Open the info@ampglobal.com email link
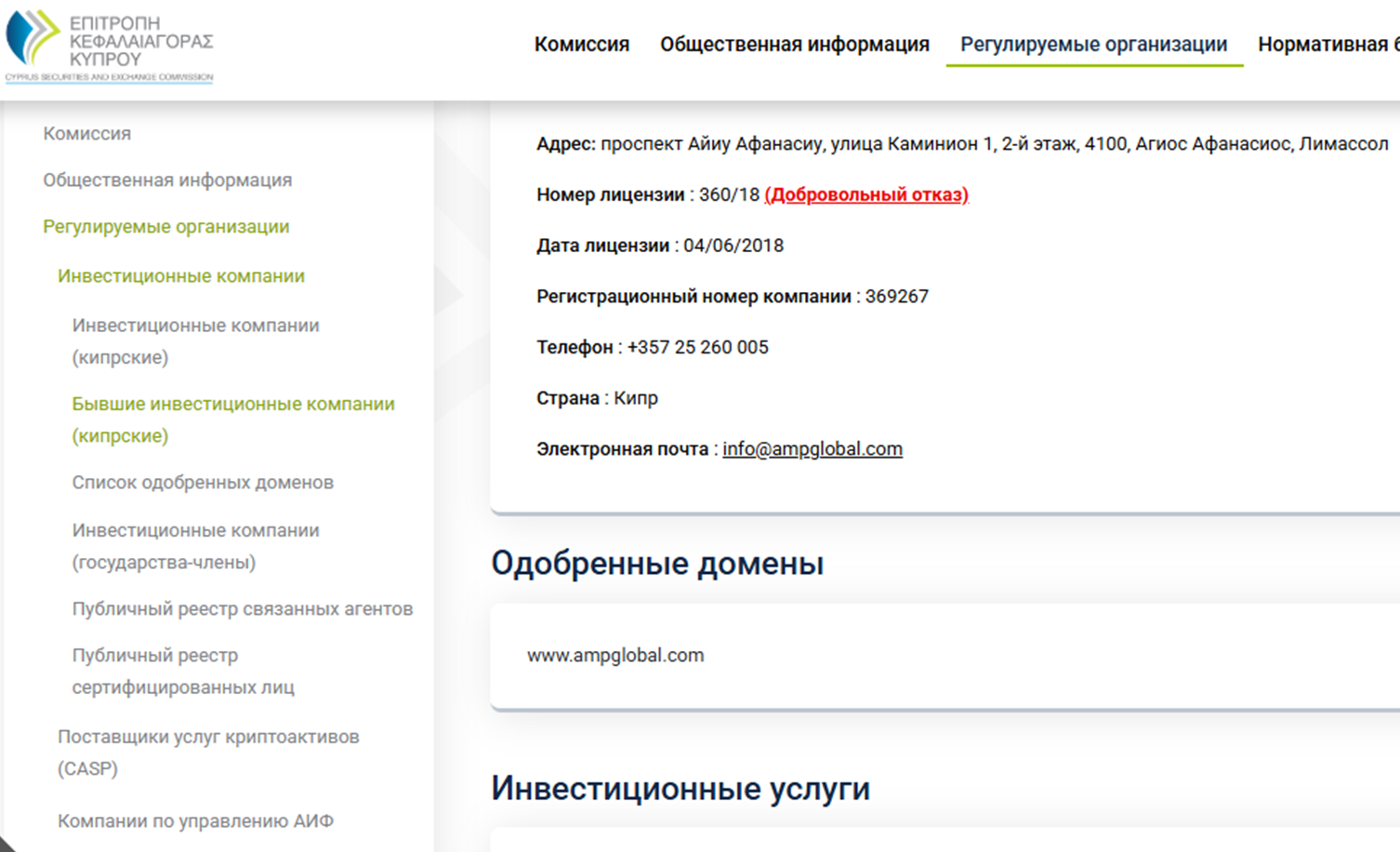 812,447
